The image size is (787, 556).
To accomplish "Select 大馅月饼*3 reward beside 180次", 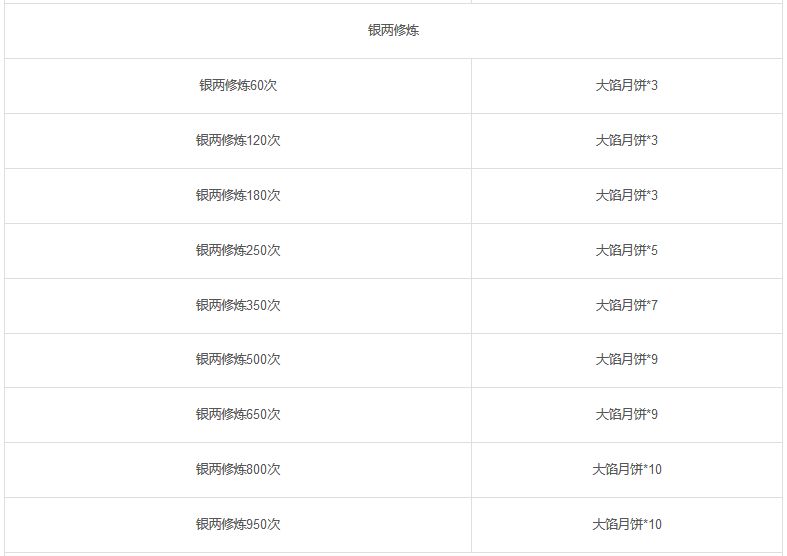I will [x=626, y=195].
